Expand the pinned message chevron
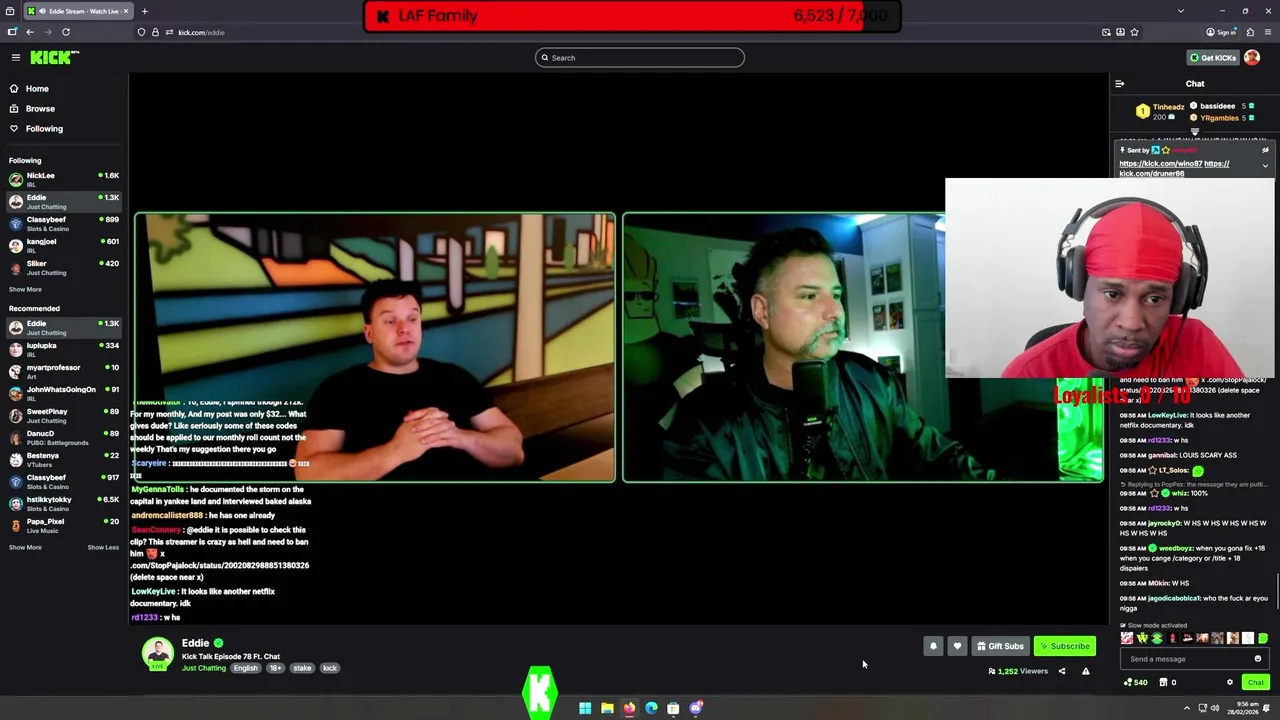 pyautogui.click(x=1265, y=166)
